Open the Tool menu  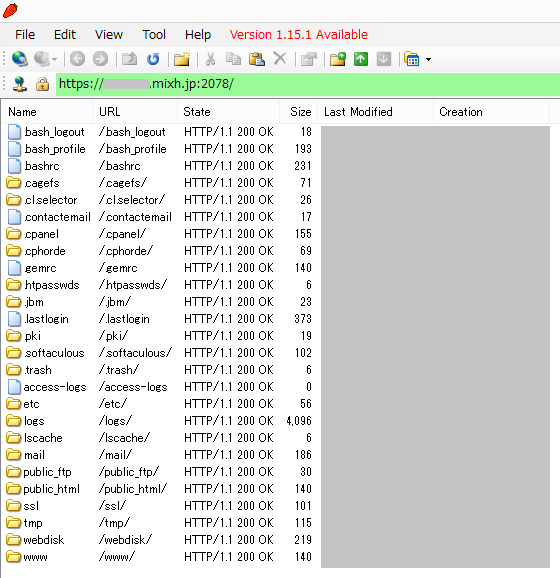coord(154,35)
